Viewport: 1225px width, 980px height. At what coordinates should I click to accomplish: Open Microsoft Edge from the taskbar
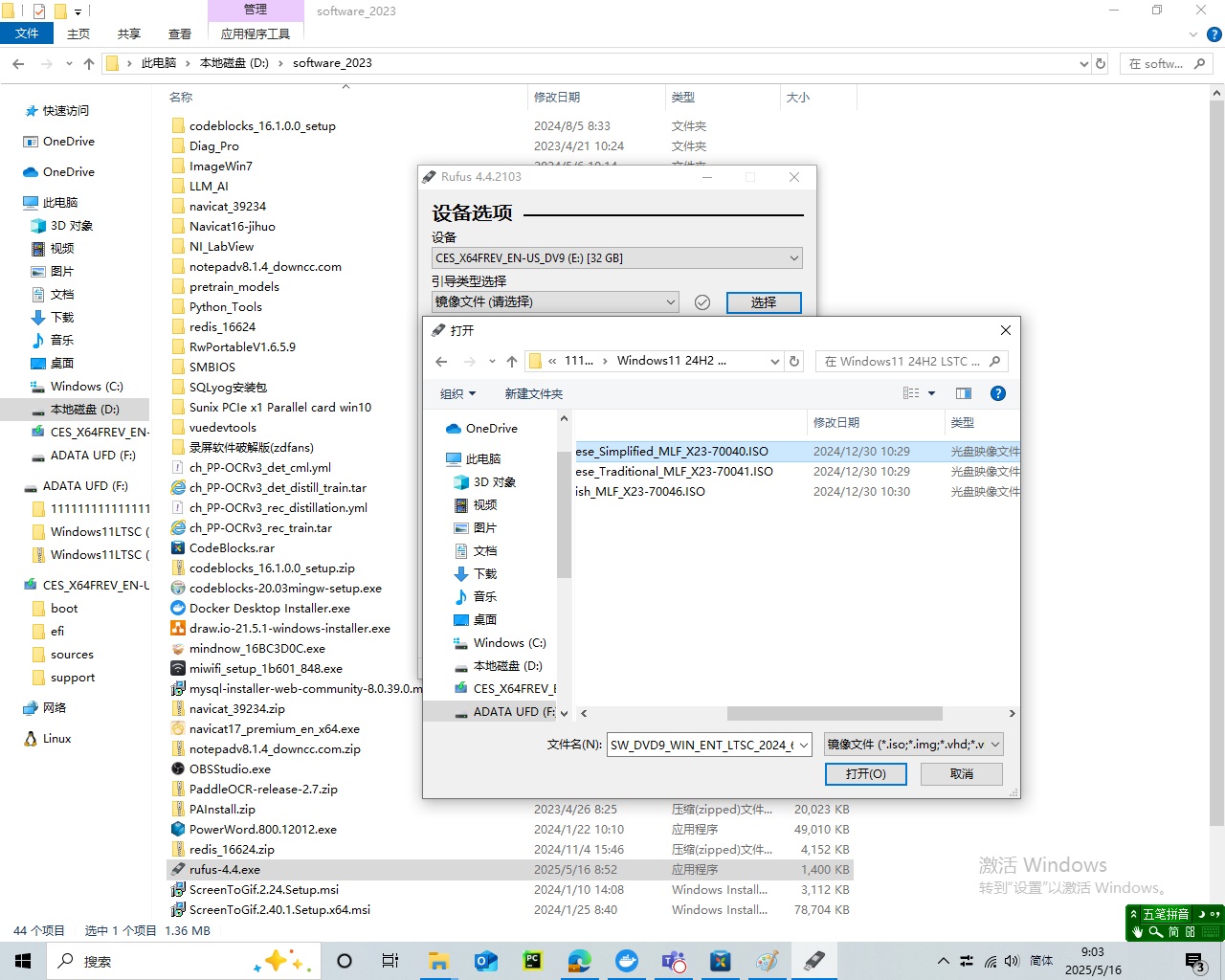point(580,961)
